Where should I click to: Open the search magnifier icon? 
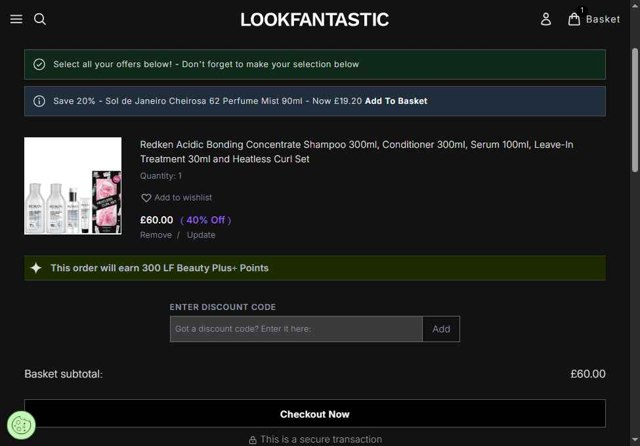40,19
